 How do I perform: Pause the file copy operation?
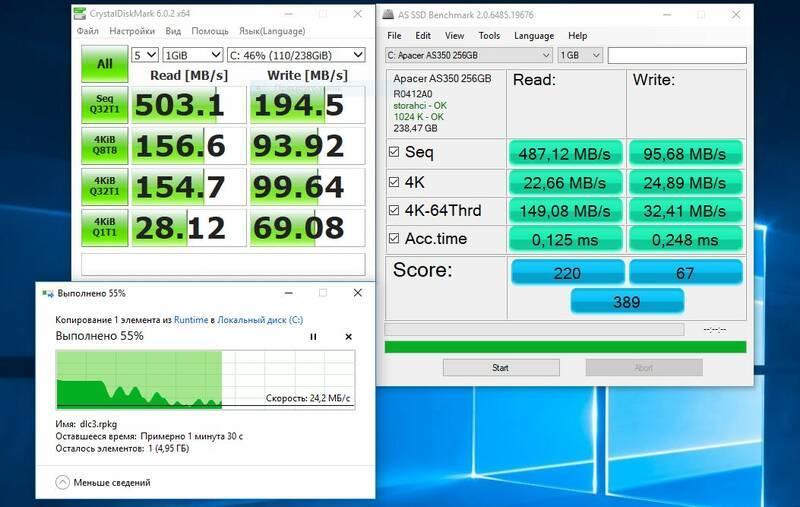[x=313, y=337]
